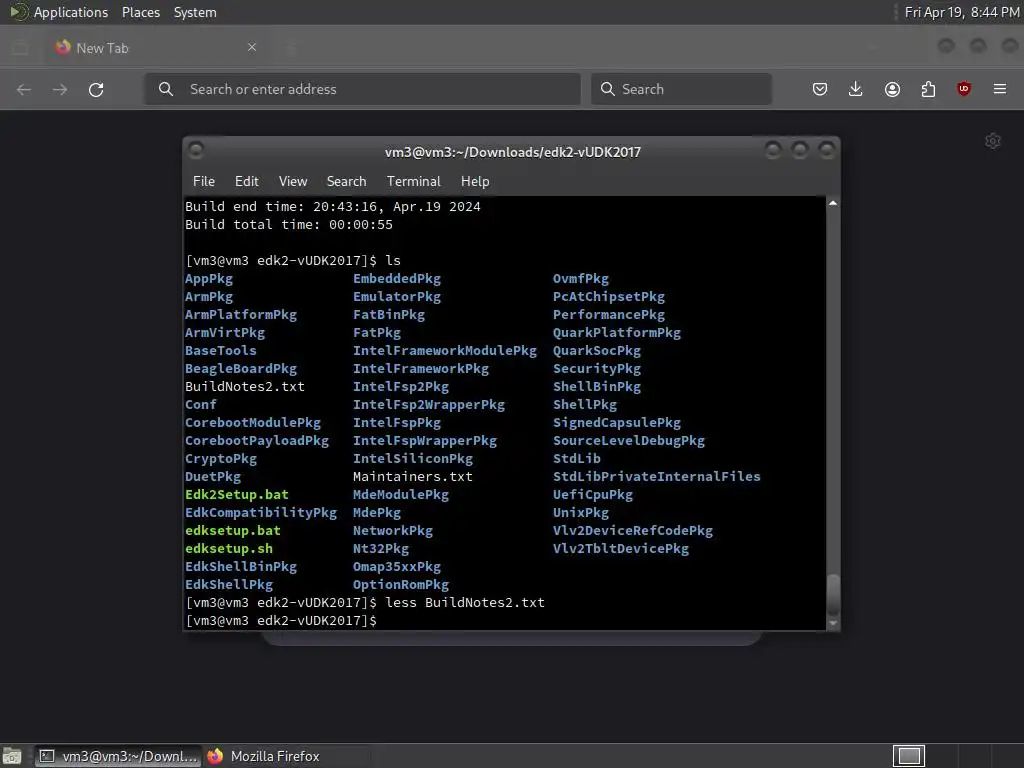Click the address bar search magnifier icon
This screenshot has height=768, width=1024.
(166, 89)
